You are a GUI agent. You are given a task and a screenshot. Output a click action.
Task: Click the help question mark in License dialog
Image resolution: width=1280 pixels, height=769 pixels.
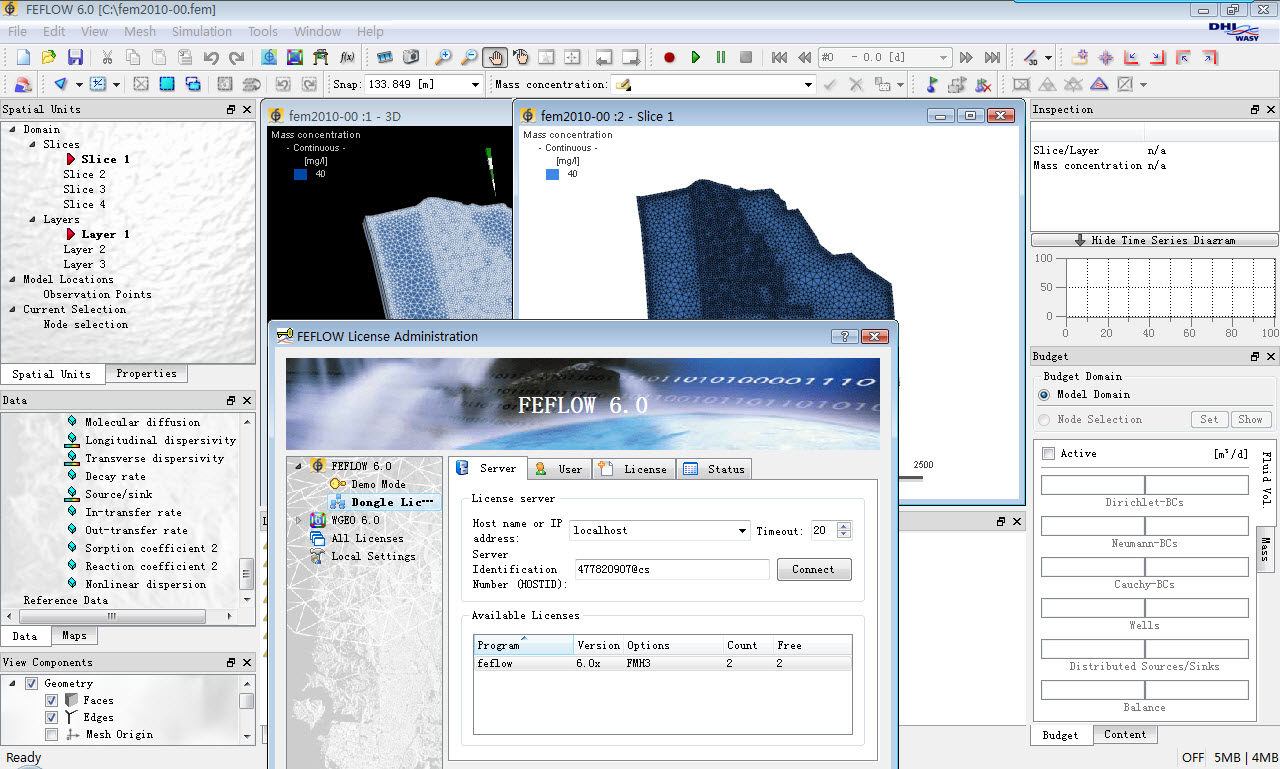coord(844,337)
